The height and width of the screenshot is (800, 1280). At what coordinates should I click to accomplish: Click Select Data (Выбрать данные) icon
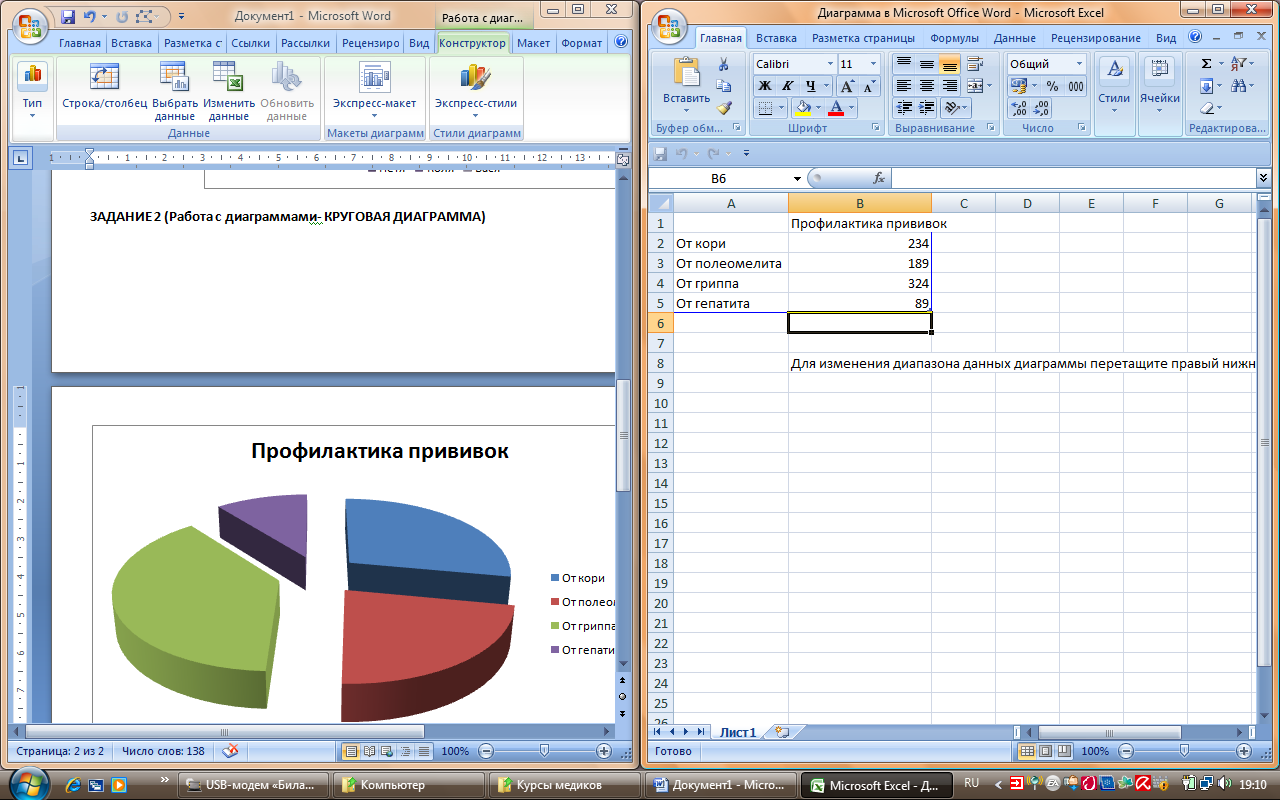[174, 76]
